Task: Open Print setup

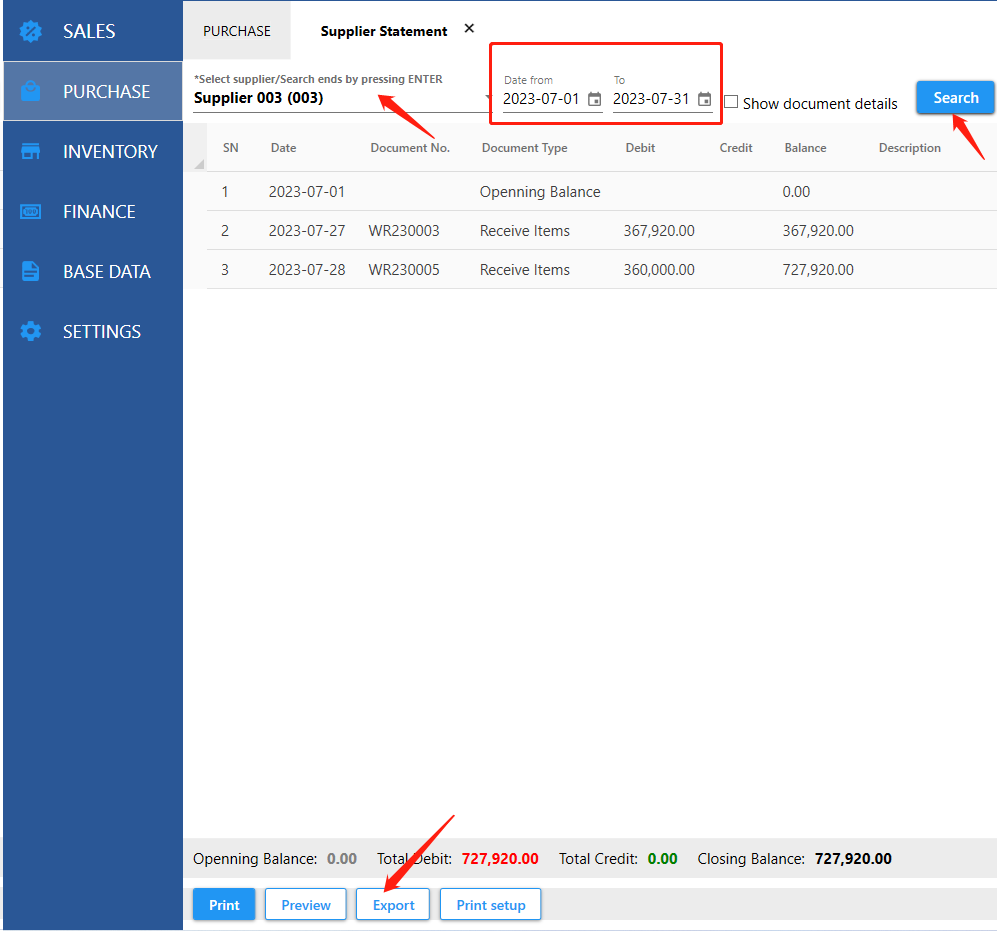Action: coord(490,905)
